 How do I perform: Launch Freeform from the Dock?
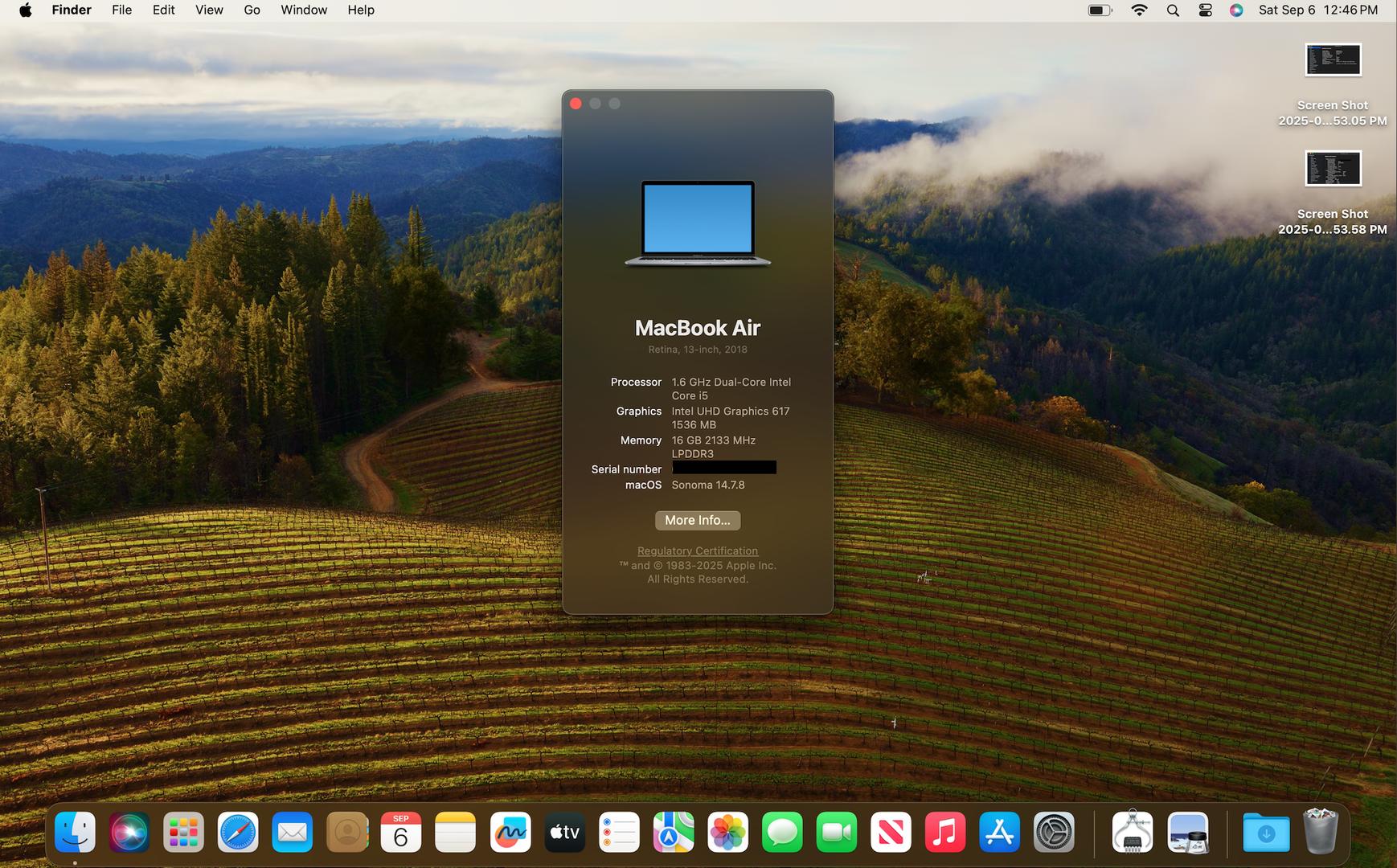(510, 832)
